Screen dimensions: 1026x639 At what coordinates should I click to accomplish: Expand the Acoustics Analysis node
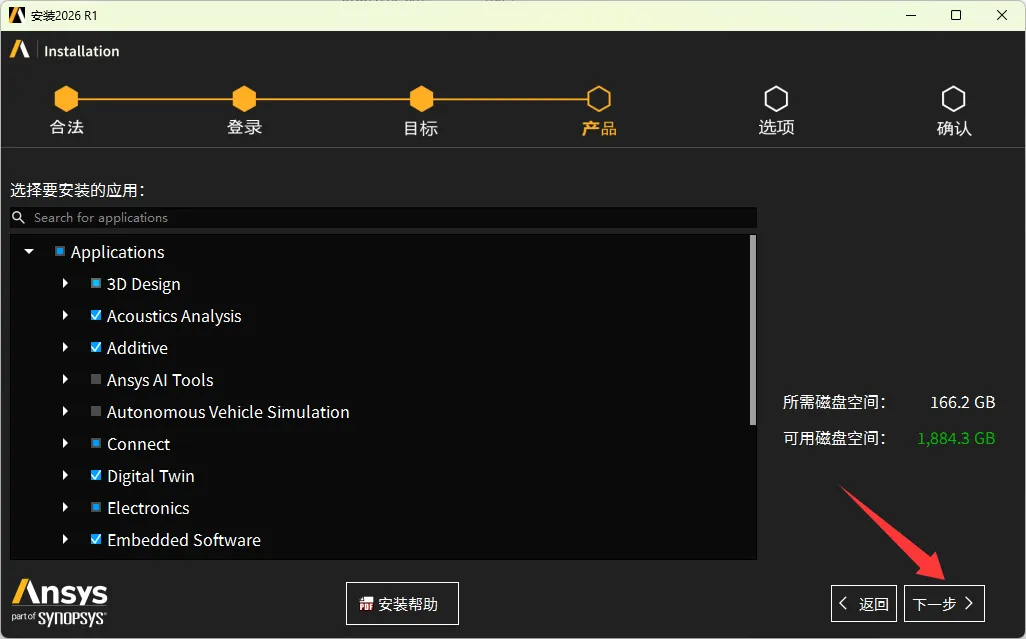65,315
